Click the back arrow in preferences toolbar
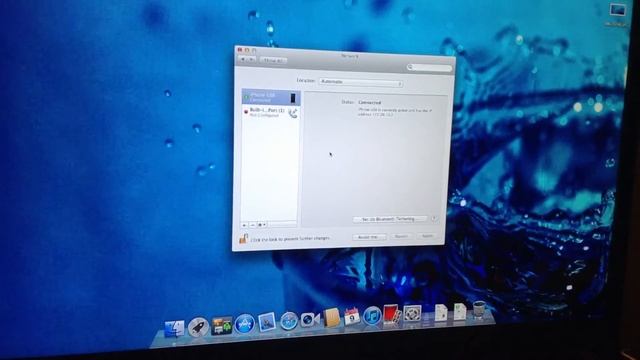The height and width of the screenshot is (360, 640). [244, 60]
